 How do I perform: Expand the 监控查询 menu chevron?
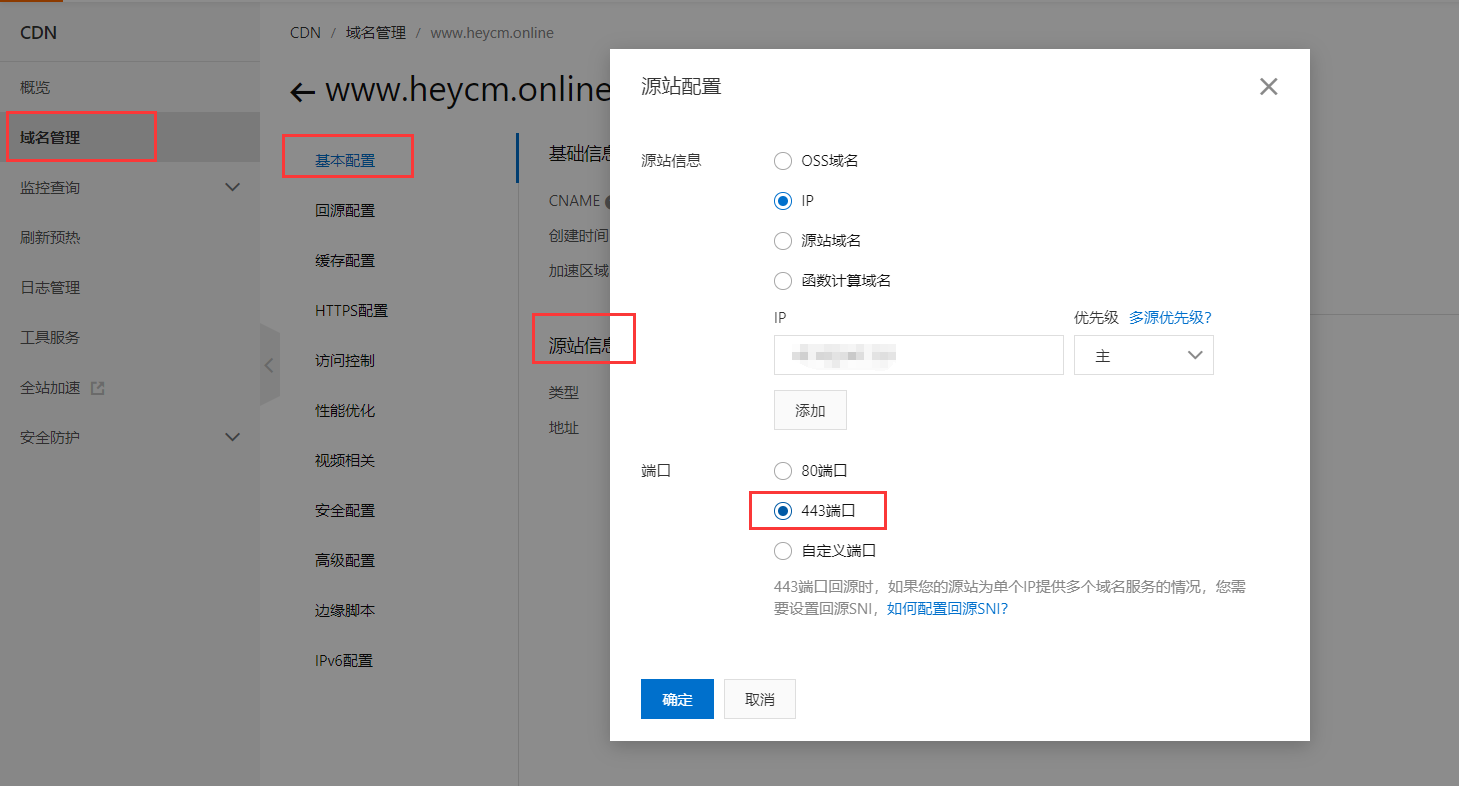(232, 187)
